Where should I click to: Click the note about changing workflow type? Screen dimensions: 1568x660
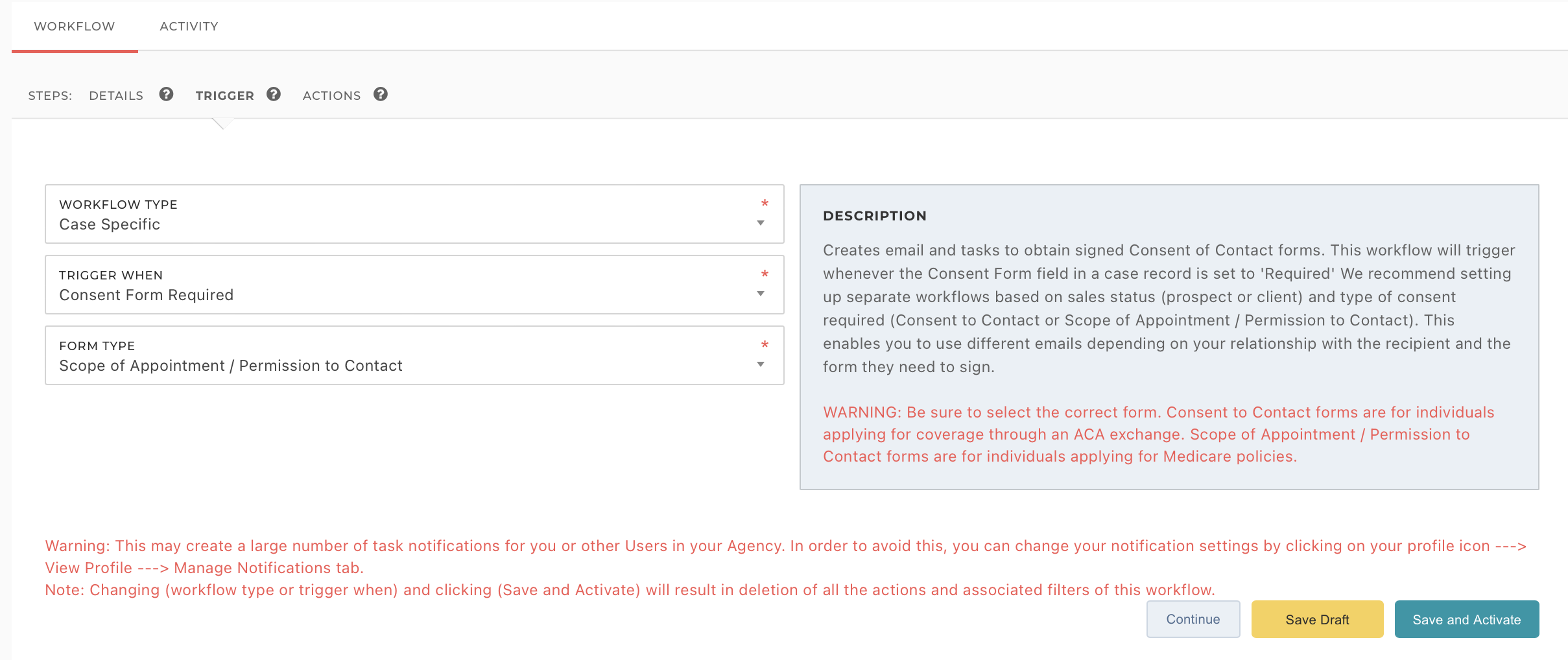pos(629,590)
